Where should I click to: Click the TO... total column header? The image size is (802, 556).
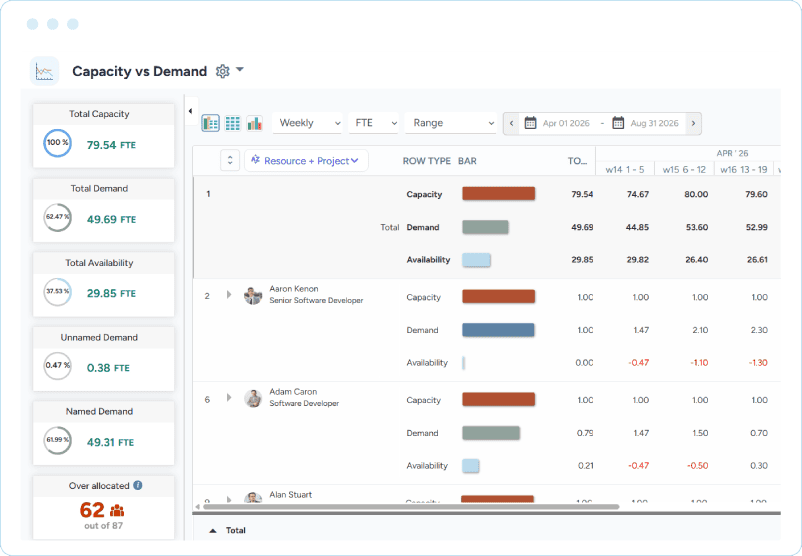(577, 161)
